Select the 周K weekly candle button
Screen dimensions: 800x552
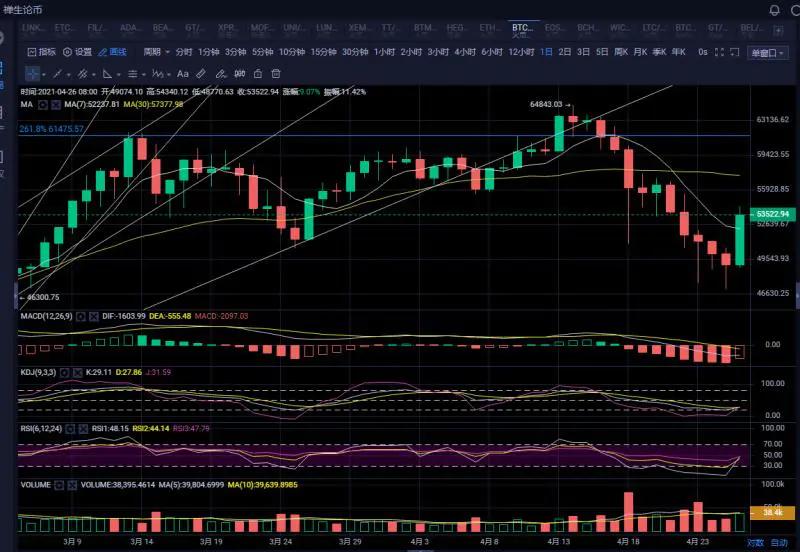point(621,52)
